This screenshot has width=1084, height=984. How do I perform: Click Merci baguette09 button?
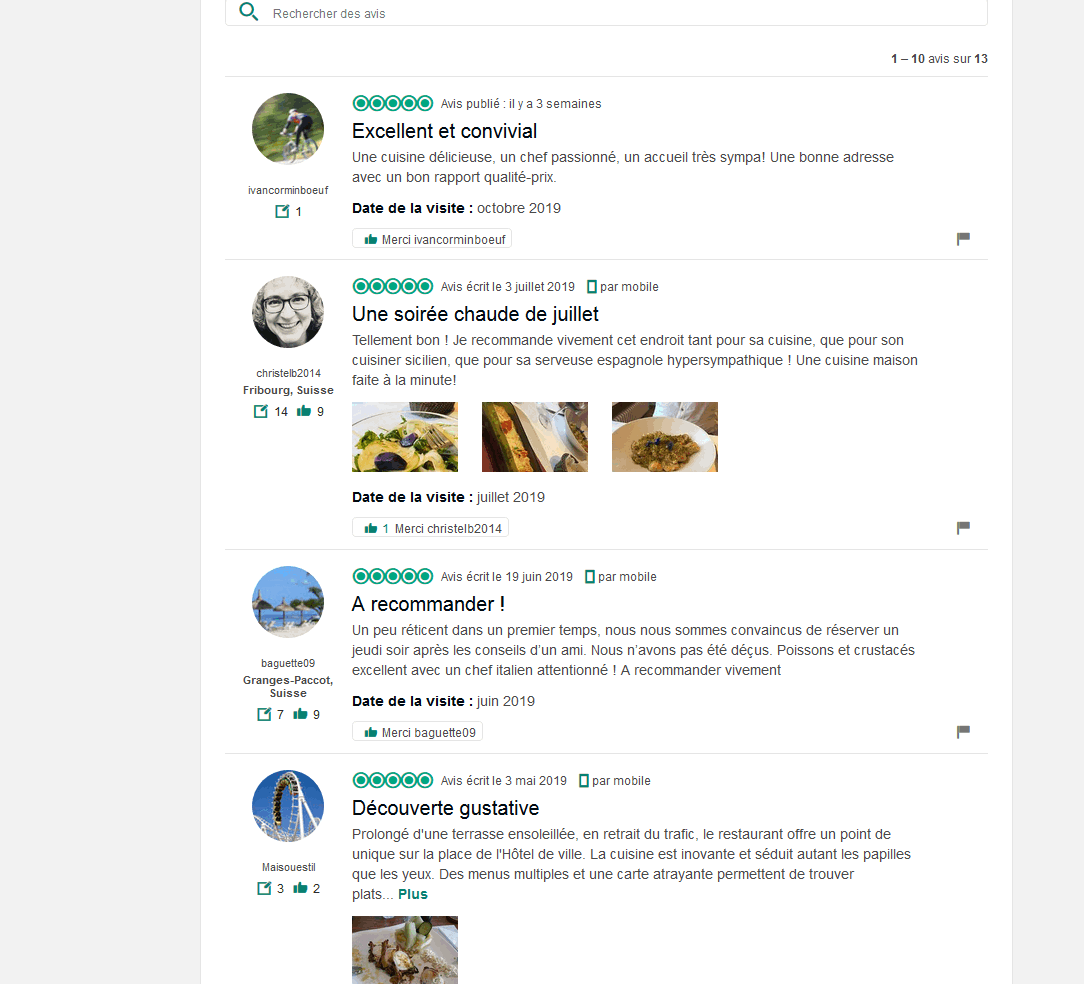pyautogui.click(x=418, y=732)
